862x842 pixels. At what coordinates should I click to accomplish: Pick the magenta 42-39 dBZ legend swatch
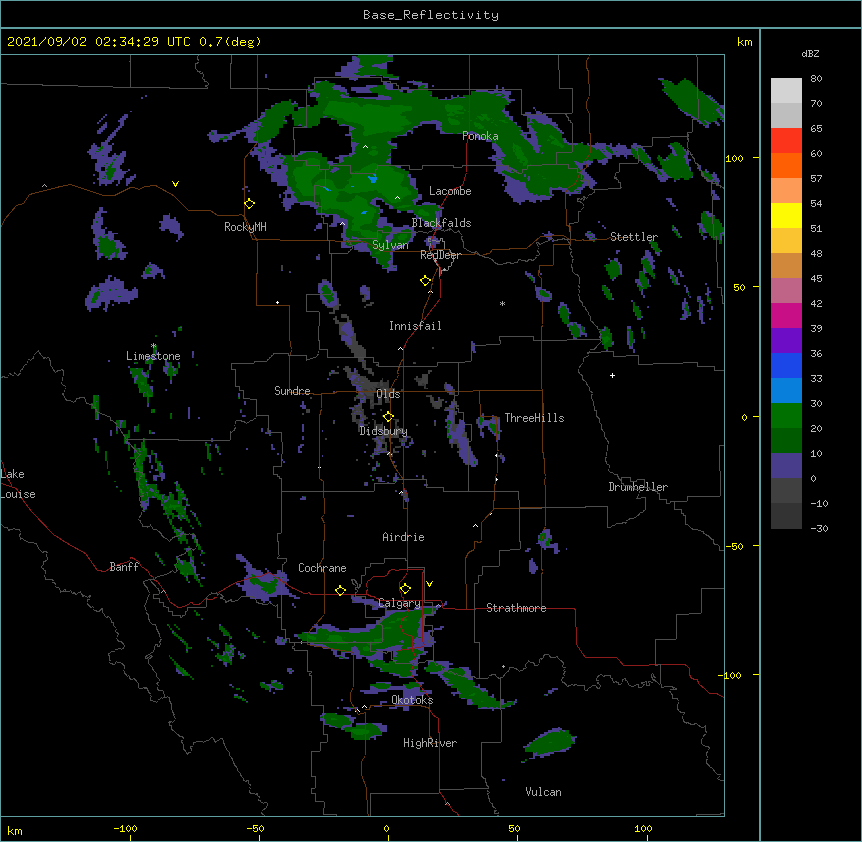(x=786, y=315)
